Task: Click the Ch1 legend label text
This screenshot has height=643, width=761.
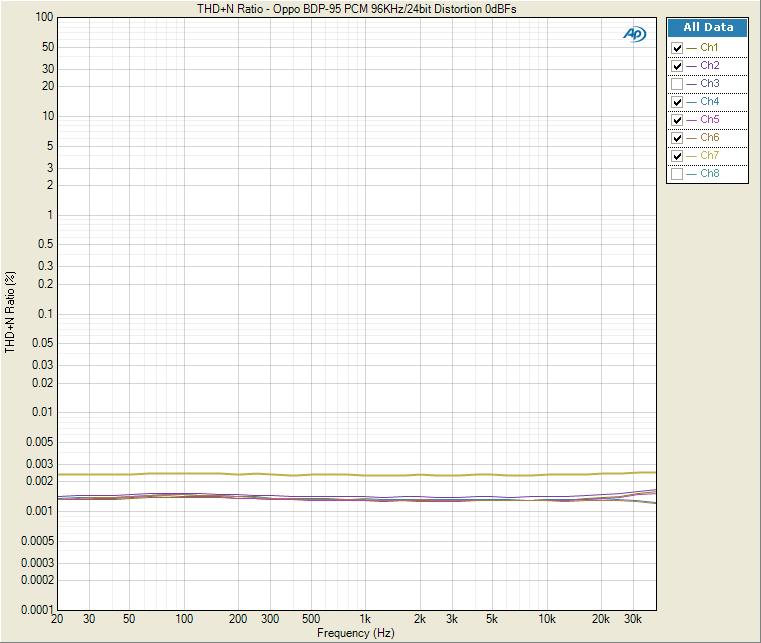Action: coord(709,48)
